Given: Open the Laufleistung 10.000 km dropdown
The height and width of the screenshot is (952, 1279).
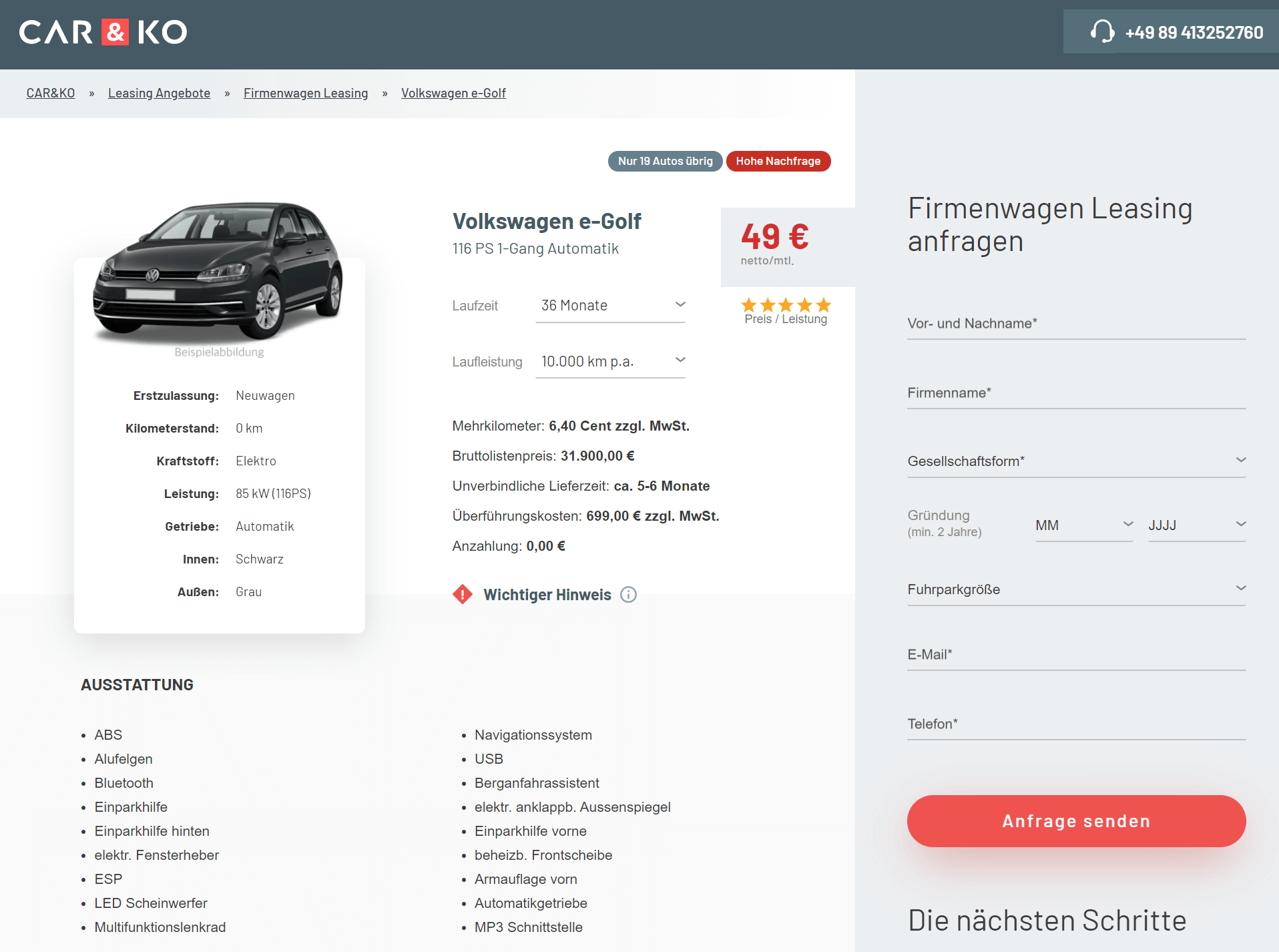Looking at the screenshot, I should 610,361.
